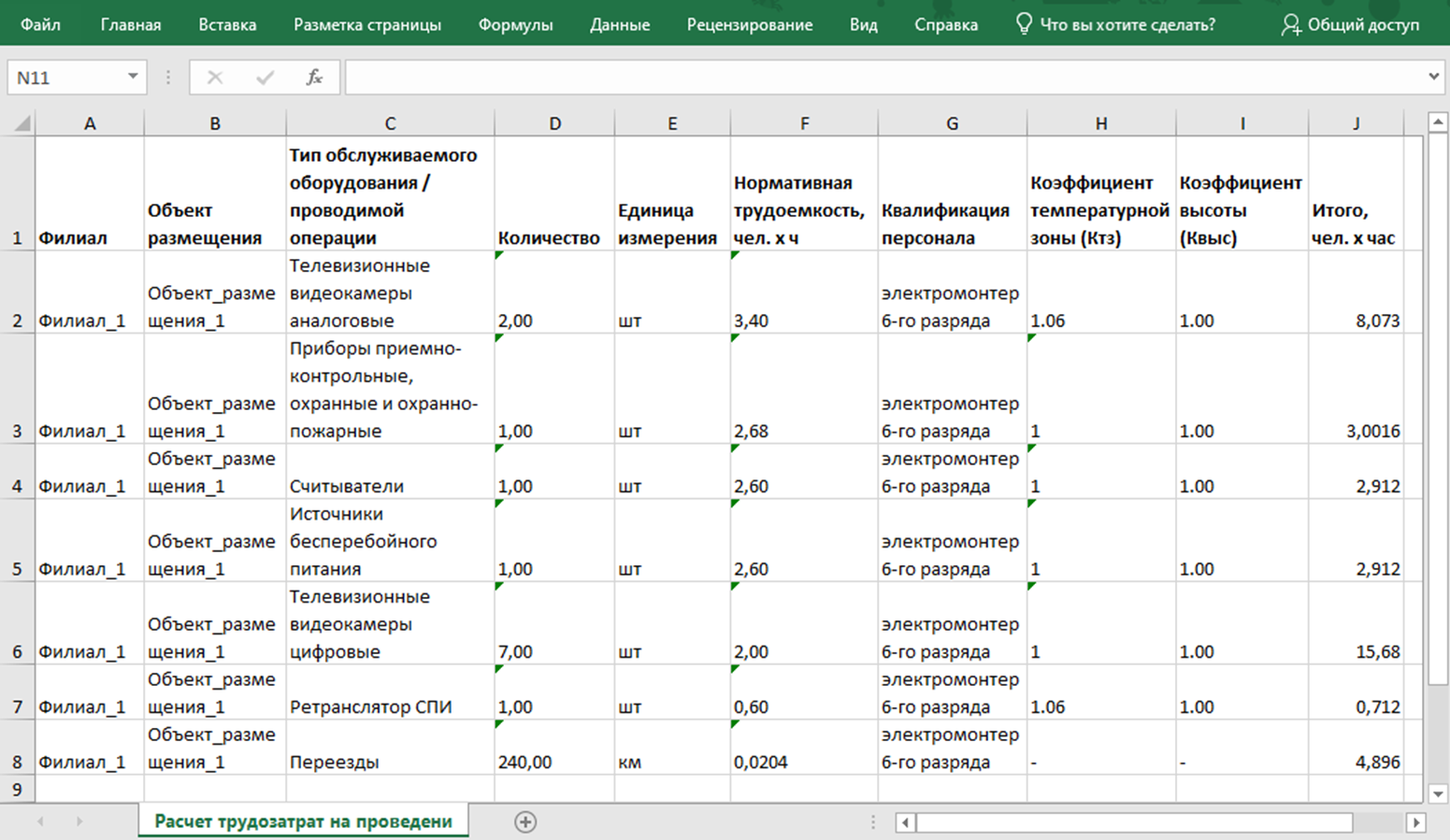Image resolution: width=1450 pixels, height=840 pixels.
Task: Open the Name Box dropdown arrow
Action: (x=133, y=77)
